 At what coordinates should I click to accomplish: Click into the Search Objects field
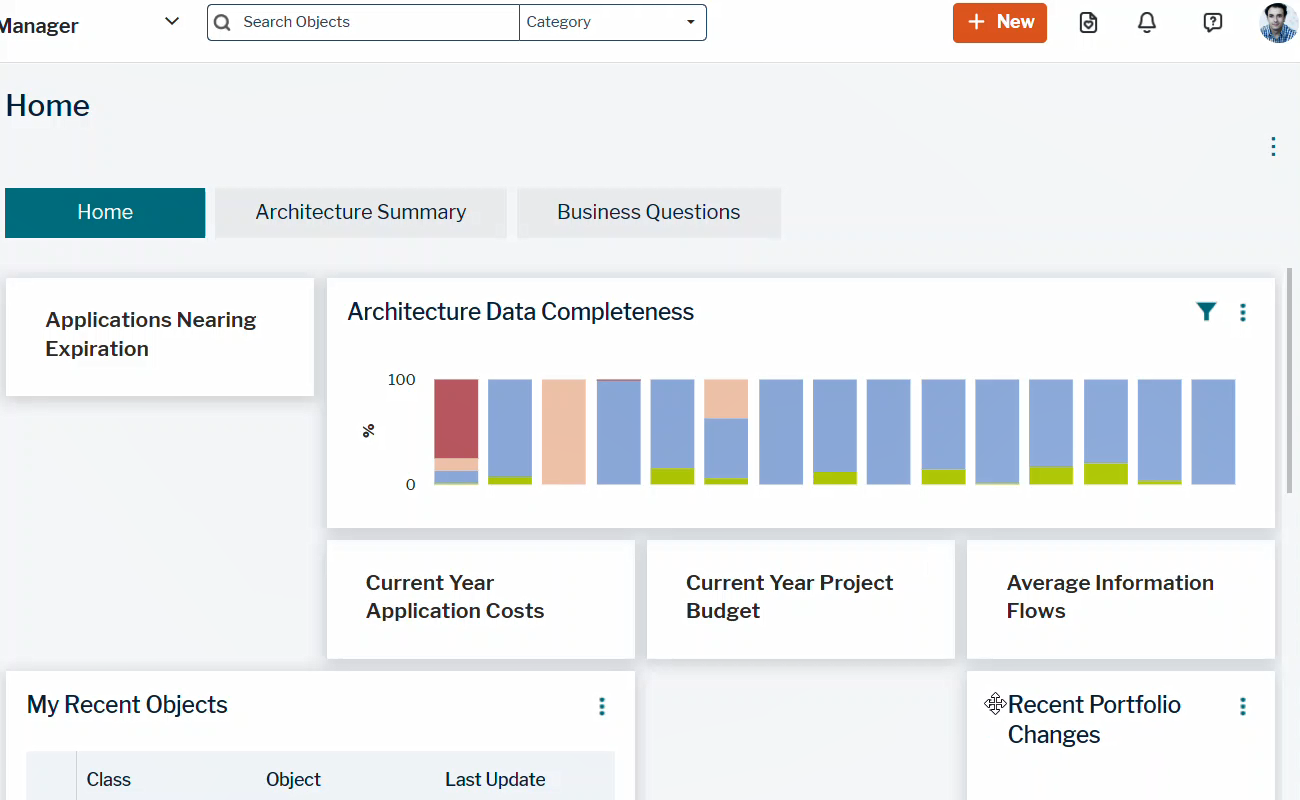point(375,22)
